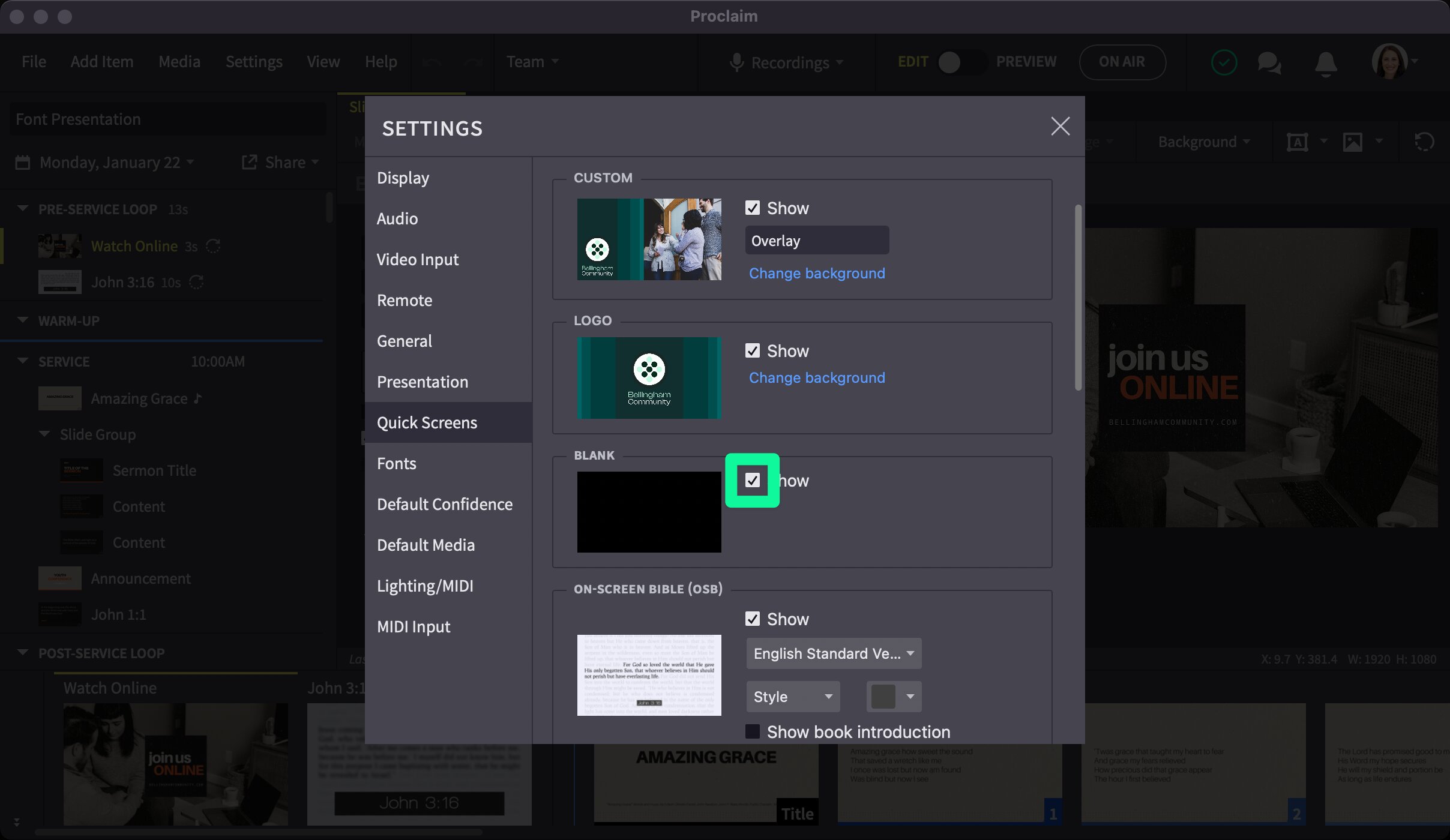Enable Show book introduction
This screenshot has width=1450, height=840.
[x=753, y=731]
